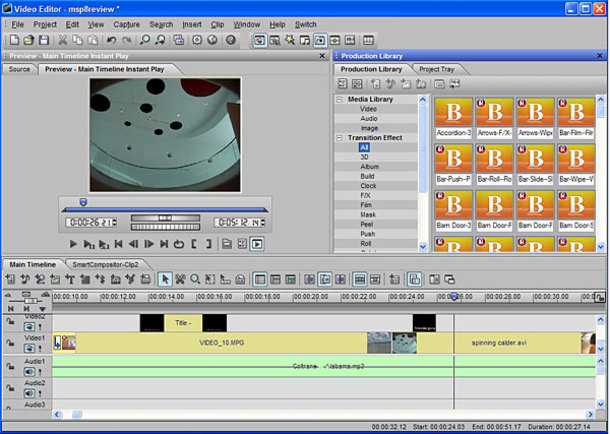This screenshot has height=434, width=610.
Task: Select the Accordion-3 transition thumbnail
Action: click(x=454, y=117)
